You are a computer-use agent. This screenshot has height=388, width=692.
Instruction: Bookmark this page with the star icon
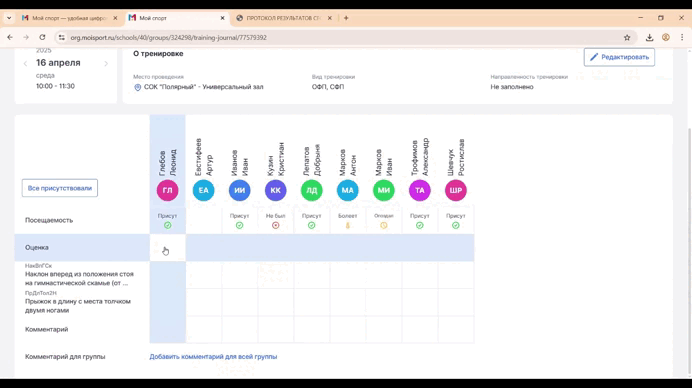click(x=627, y=38)
